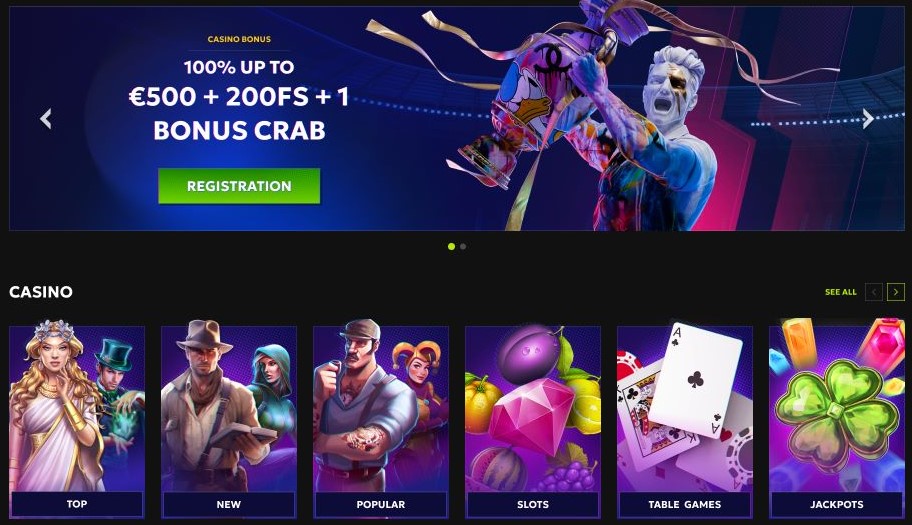
Task: Select the TOP label tab
Action: [77, 504]
